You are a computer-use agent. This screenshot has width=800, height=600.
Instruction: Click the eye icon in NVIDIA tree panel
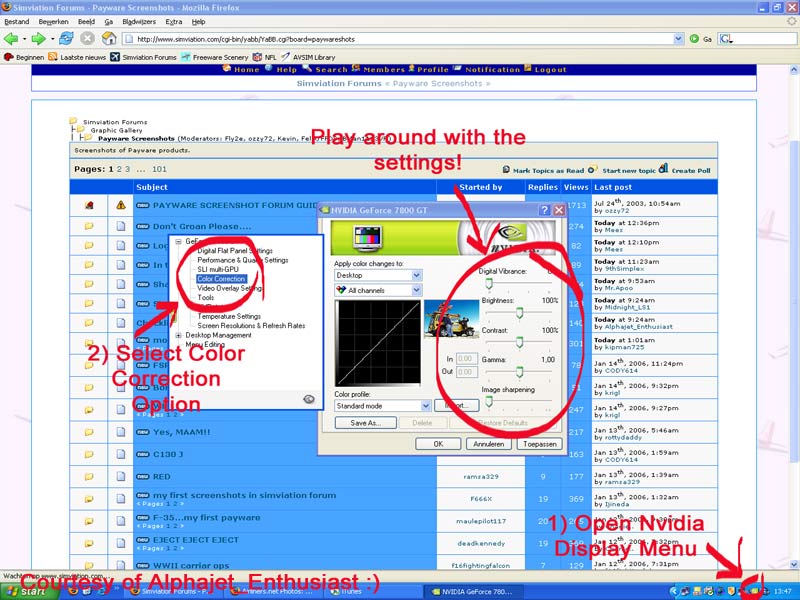[309, 399]
